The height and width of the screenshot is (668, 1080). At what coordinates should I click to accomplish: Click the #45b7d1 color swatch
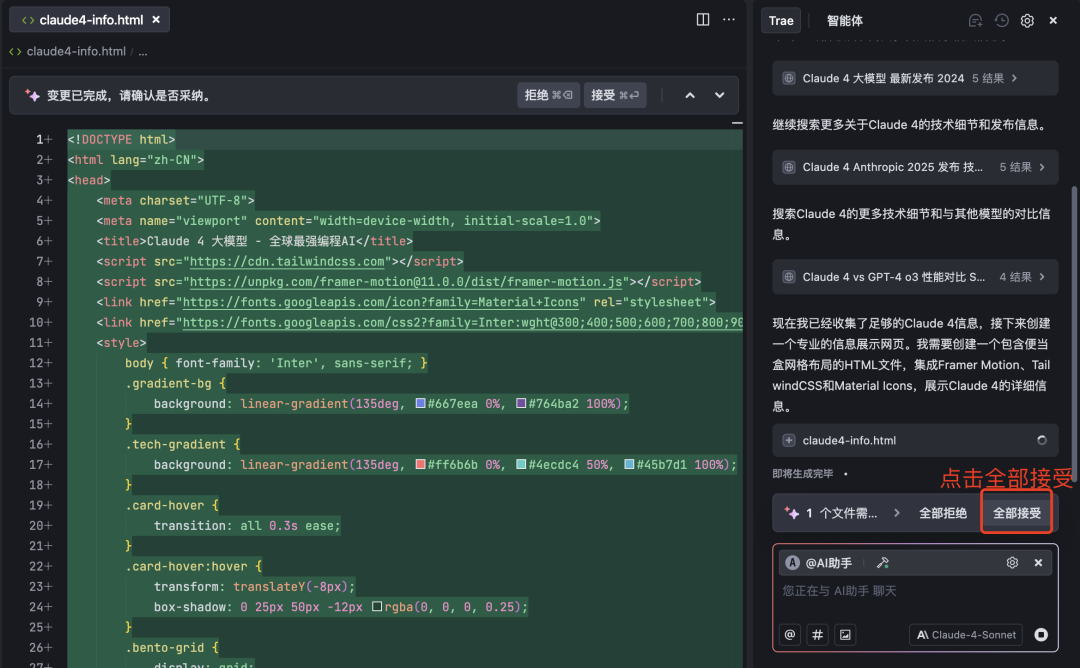pyautogui.click(x=629, y=464)
